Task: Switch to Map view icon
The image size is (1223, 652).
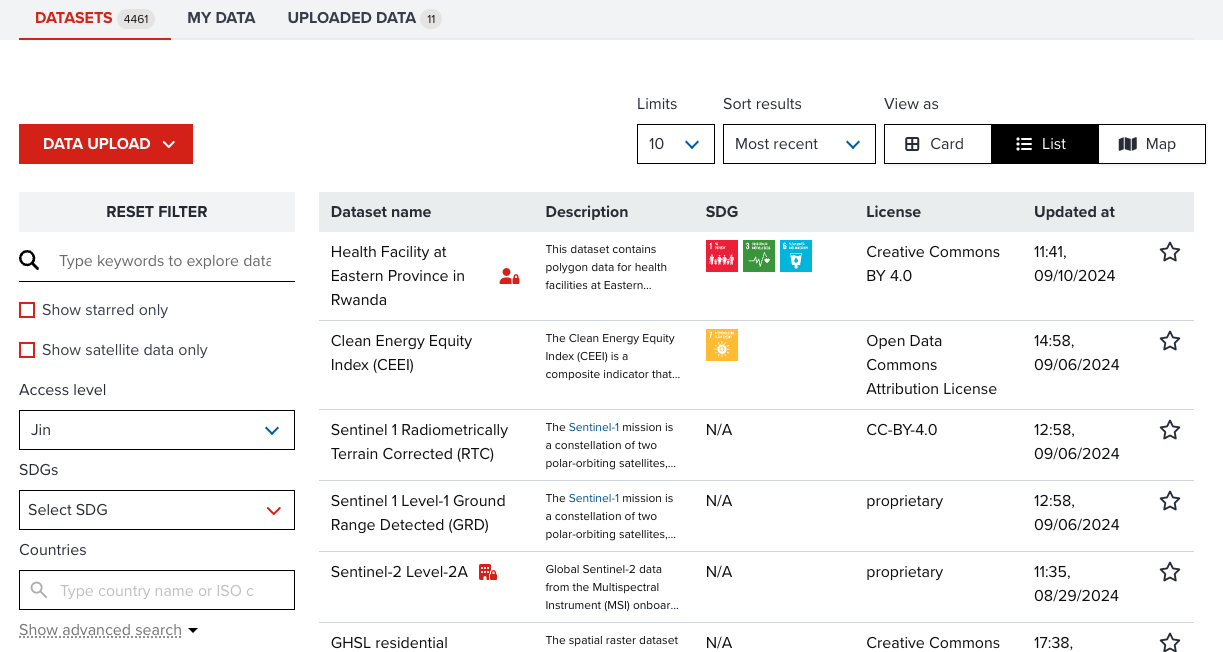Action: pos(1151,143)
